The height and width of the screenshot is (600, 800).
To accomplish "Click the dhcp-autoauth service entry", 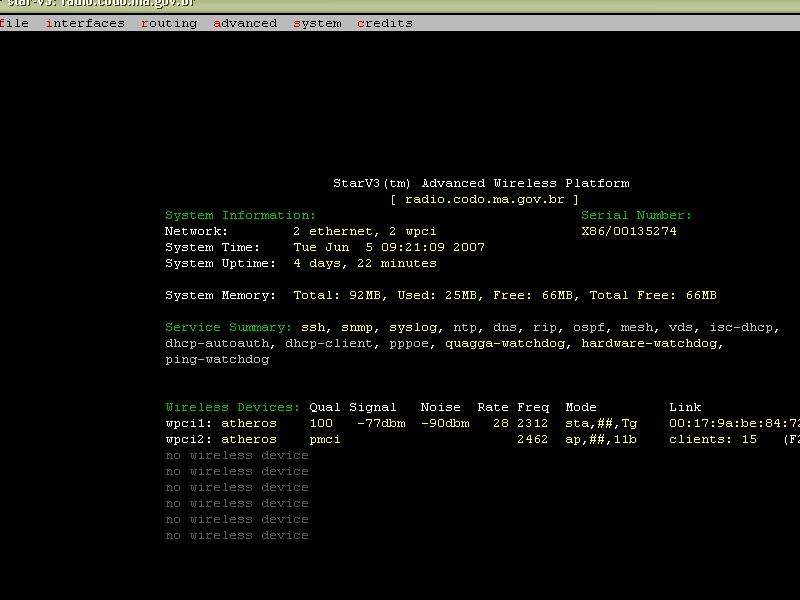I will click(x=217, y=343).
